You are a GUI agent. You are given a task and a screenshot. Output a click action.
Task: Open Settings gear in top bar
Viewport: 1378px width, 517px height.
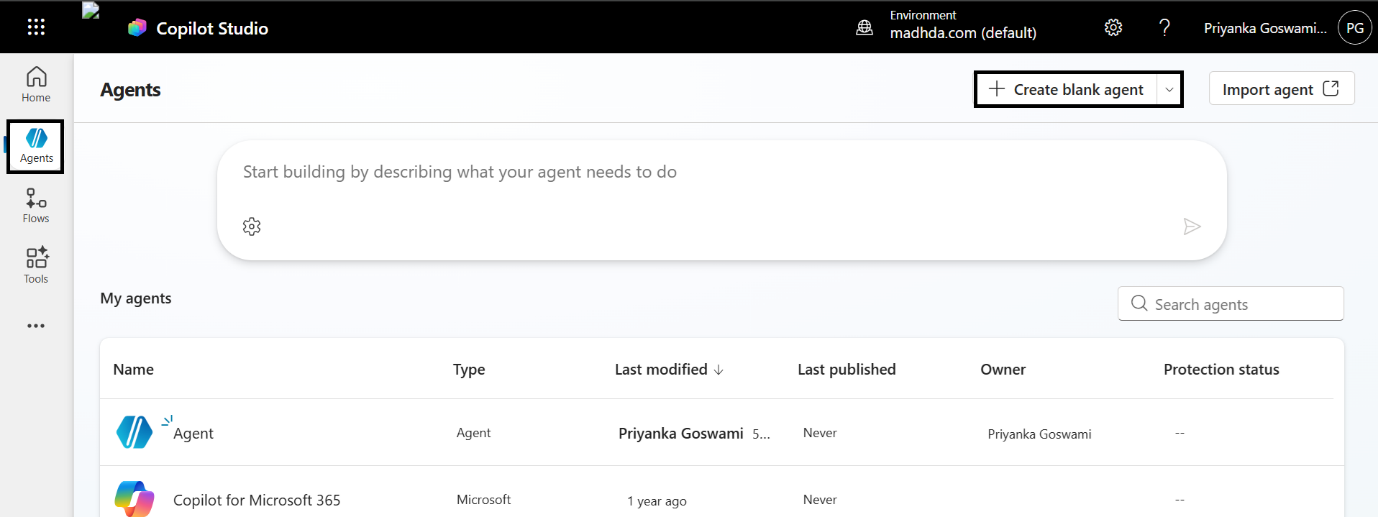[1113, 27]
